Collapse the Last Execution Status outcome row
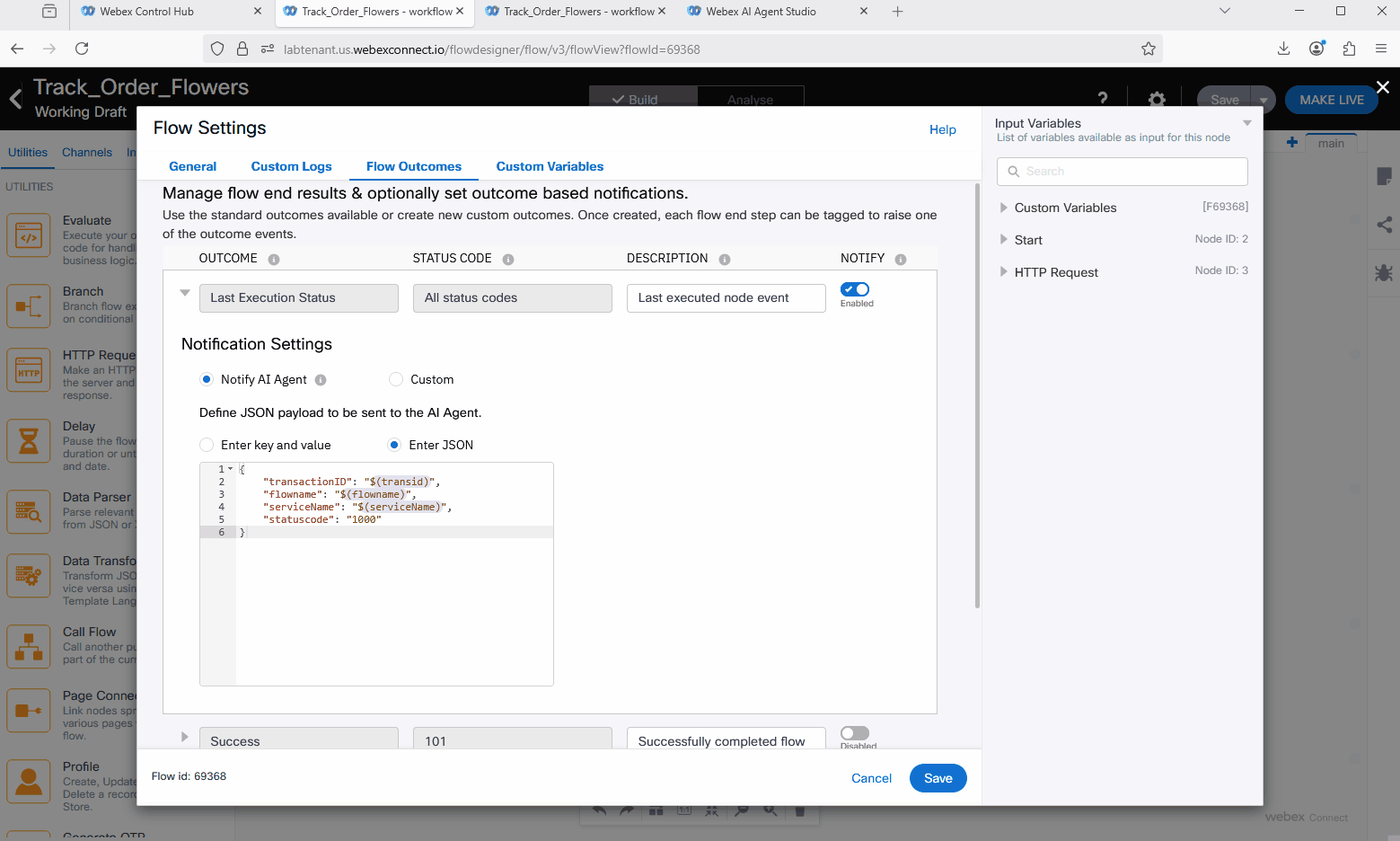This screenshot has width=1400, height=841. [185, 293]
